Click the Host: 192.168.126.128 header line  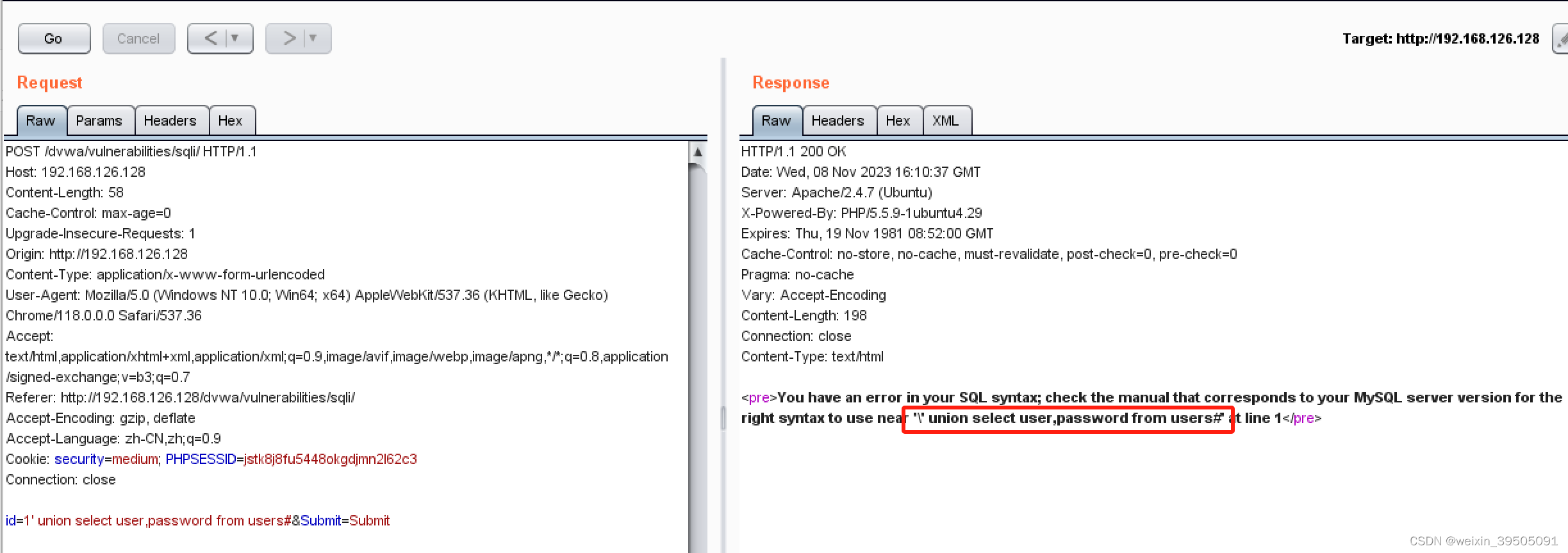tap(76, 172)
